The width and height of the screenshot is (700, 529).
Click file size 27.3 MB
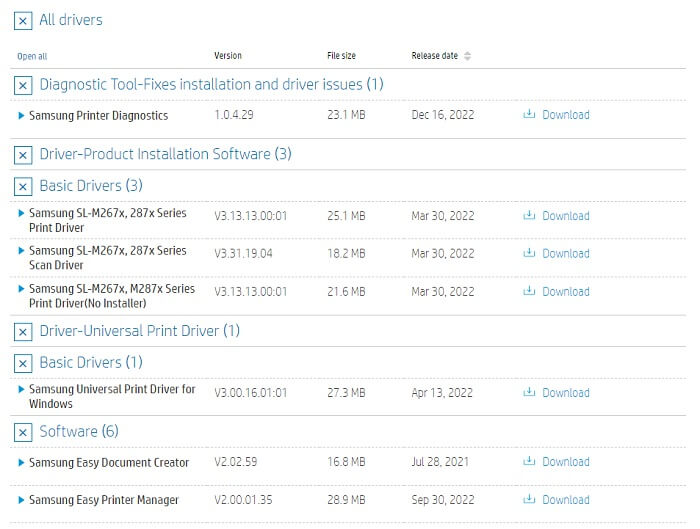(x=346, y=393)
